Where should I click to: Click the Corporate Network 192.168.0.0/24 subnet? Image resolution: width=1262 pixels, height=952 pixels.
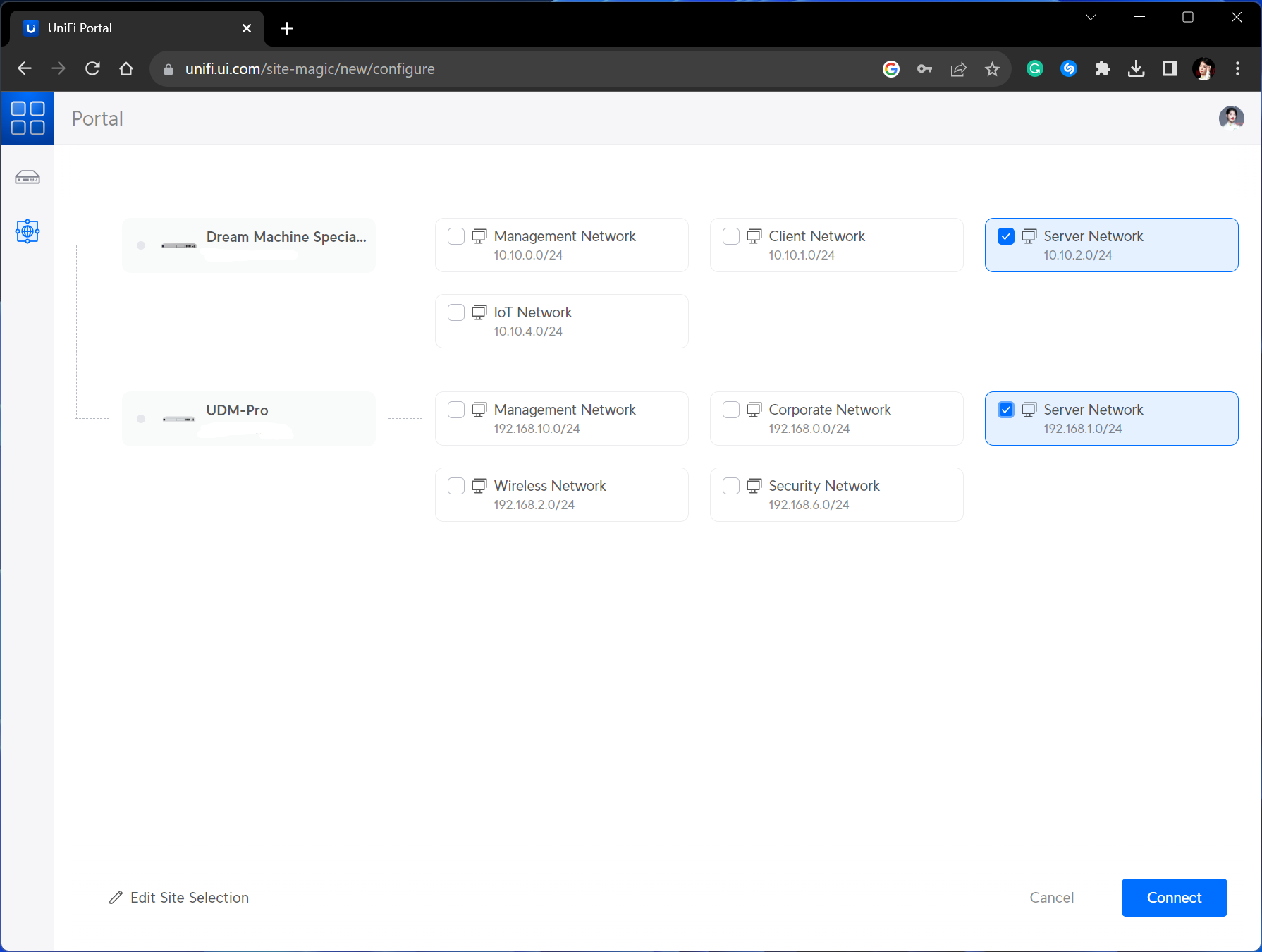[x=809, y=429]
